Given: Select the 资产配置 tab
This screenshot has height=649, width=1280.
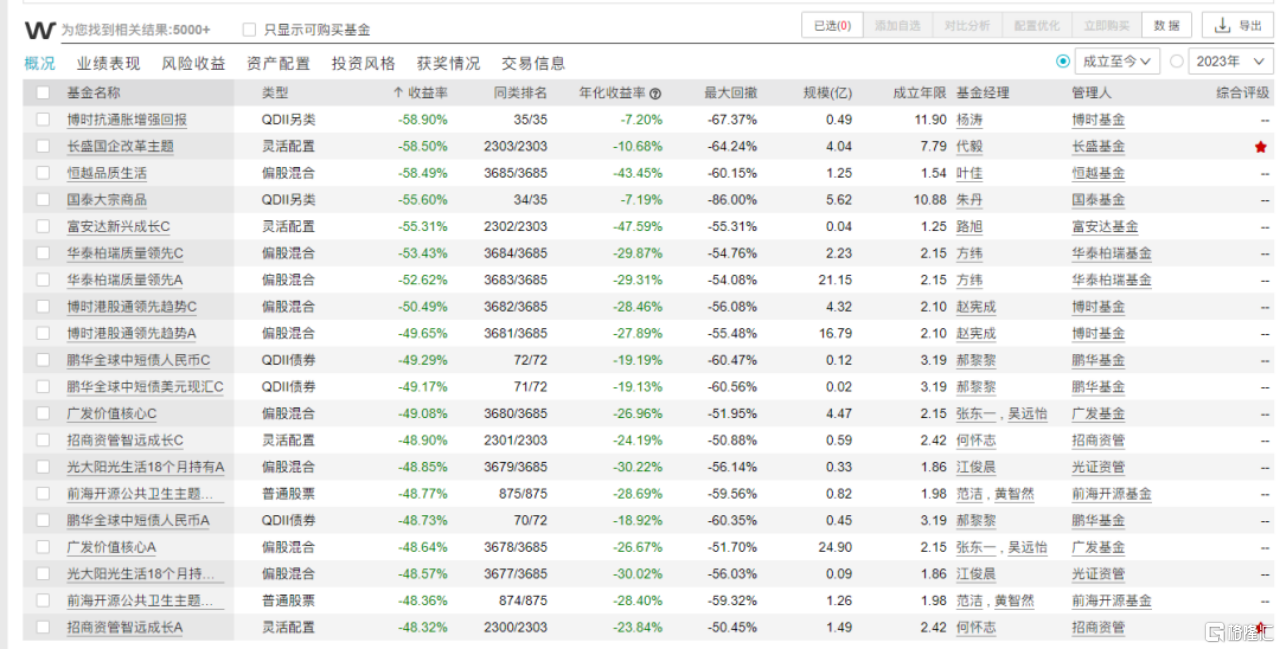Looking at the screenshot, I should click(278, 63).
